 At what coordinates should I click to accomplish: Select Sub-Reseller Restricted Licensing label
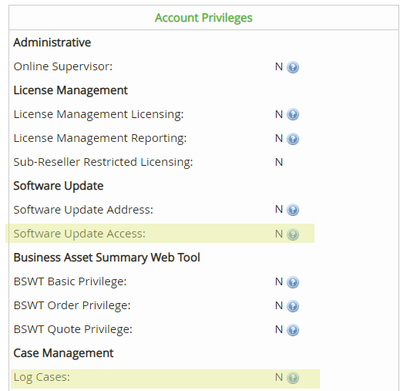tap(103, 162)
